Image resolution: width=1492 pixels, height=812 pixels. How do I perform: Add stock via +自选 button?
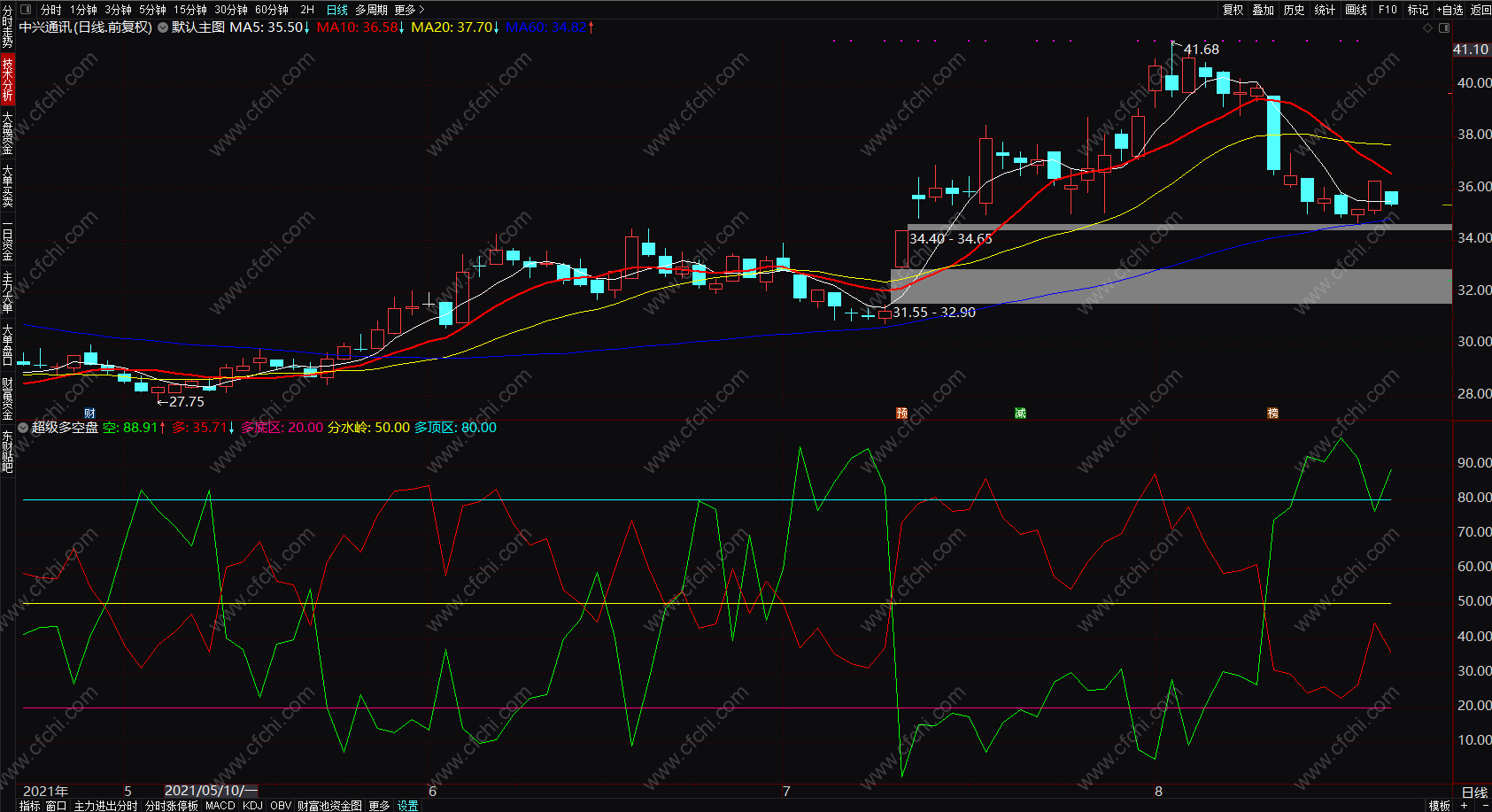point(1450,10)
